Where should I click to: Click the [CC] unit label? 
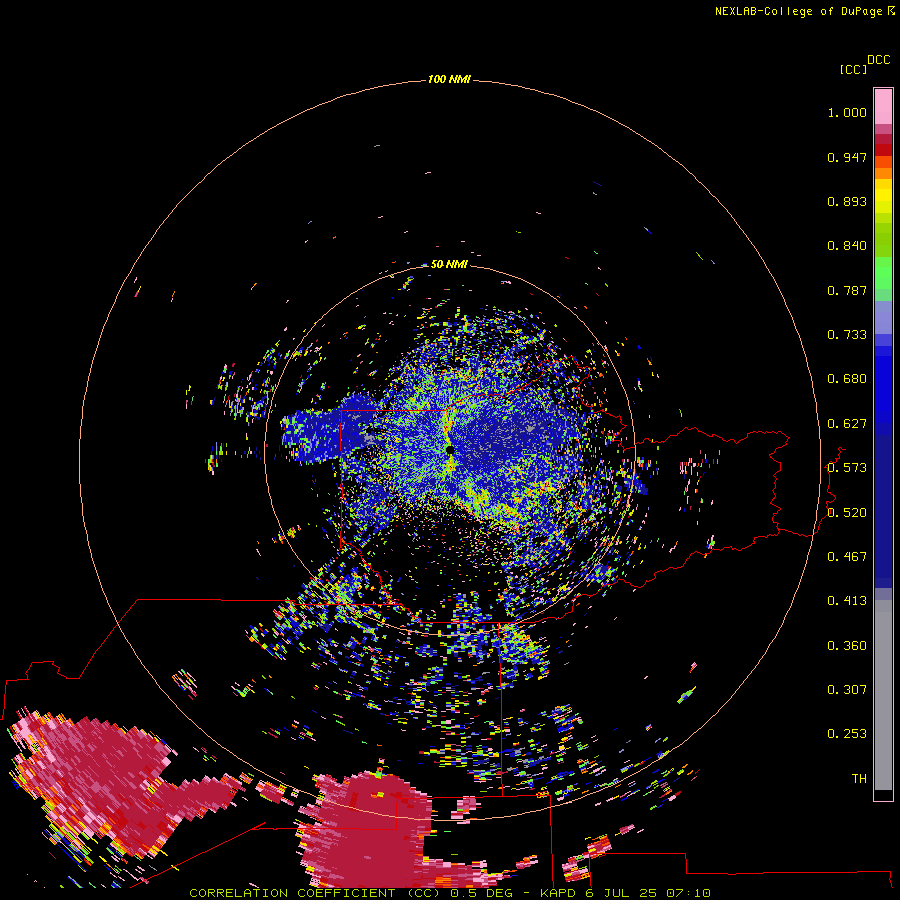(x=853, y=69)
